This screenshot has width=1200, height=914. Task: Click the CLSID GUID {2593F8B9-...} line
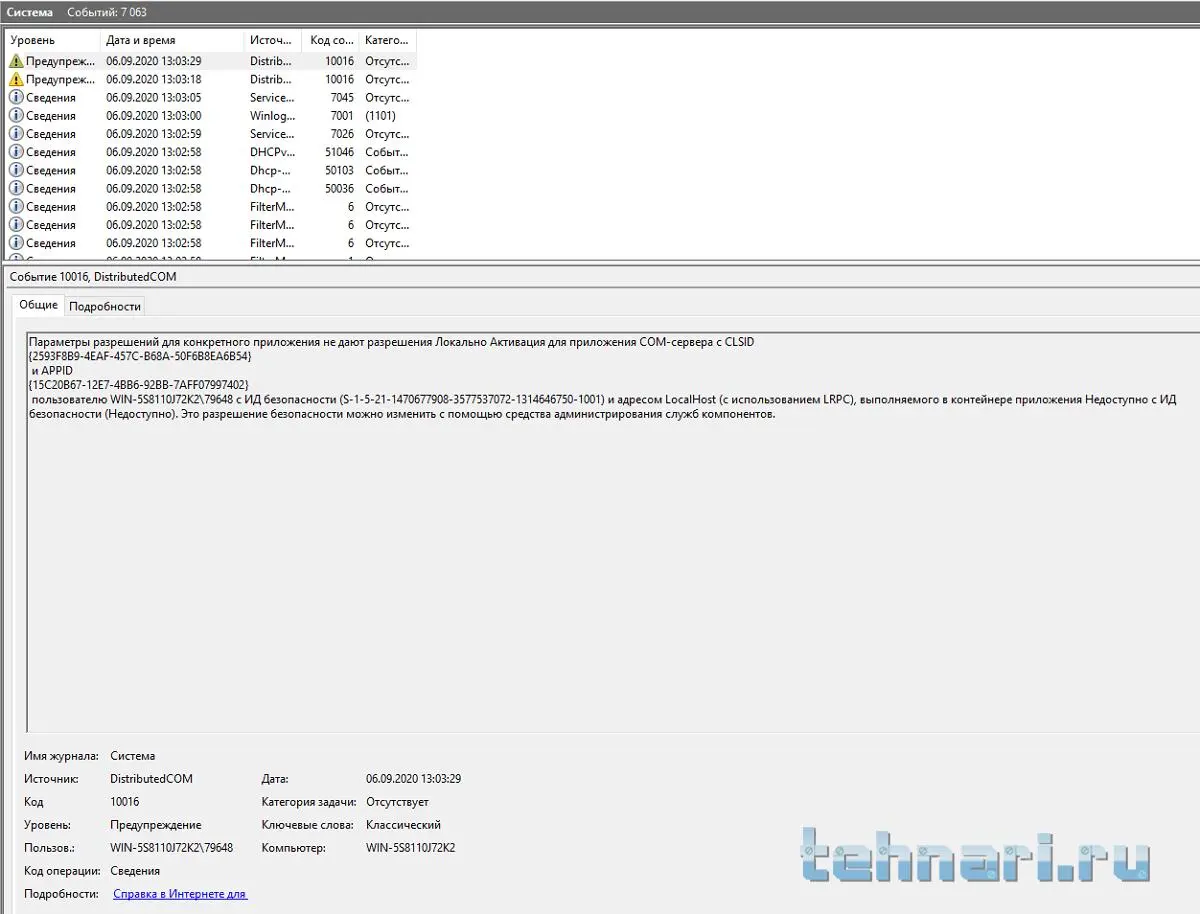pyautogui.click(x=140, y=355)
